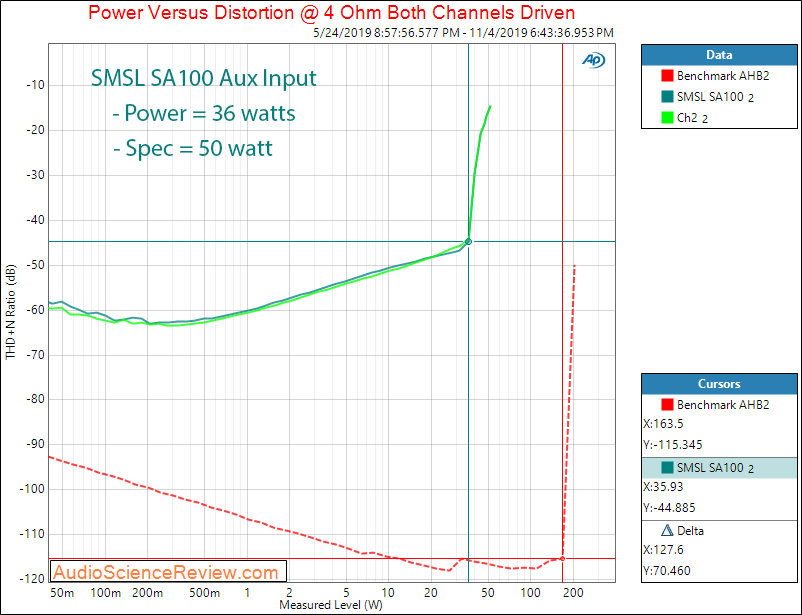Click the -10 tick on the vertical axis
The width and height of the screenshot is (802, 615).
35,85
